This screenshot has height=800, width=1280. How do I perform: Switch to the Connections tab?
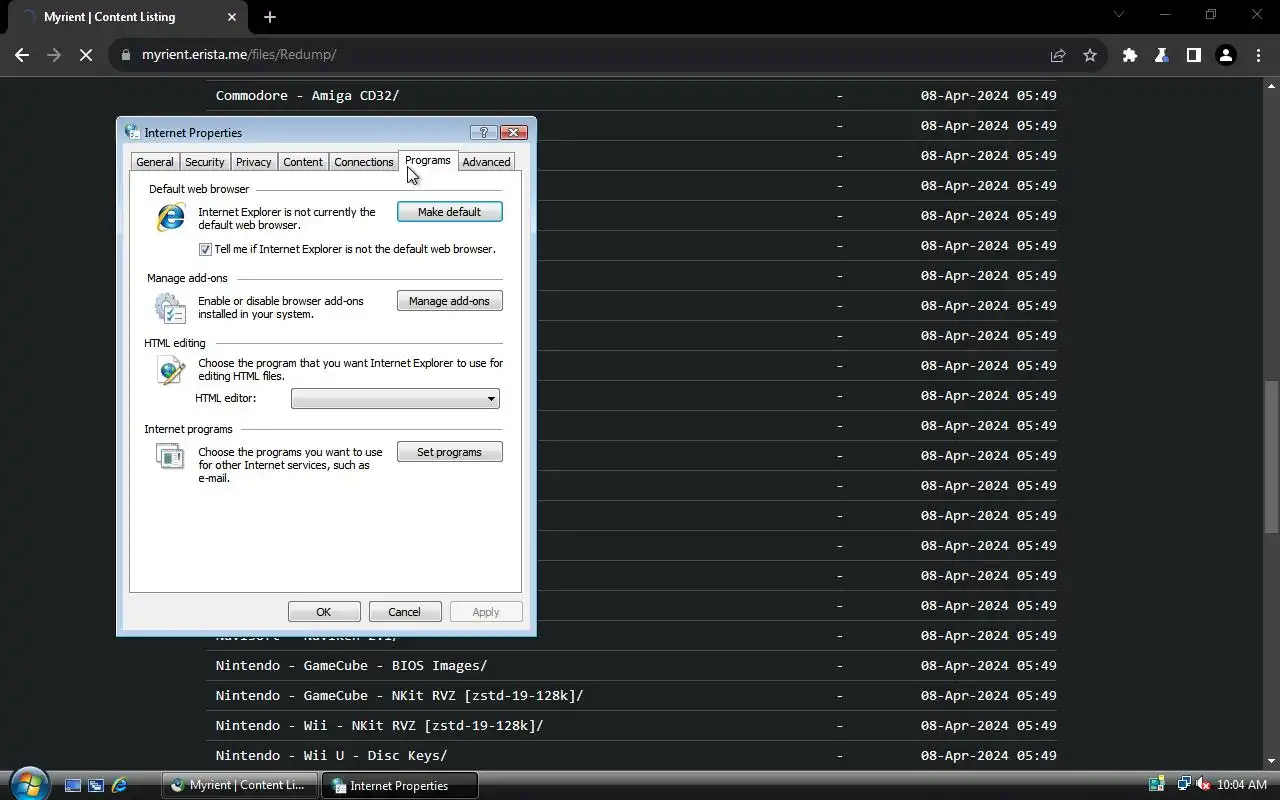(x=364, y=162)
